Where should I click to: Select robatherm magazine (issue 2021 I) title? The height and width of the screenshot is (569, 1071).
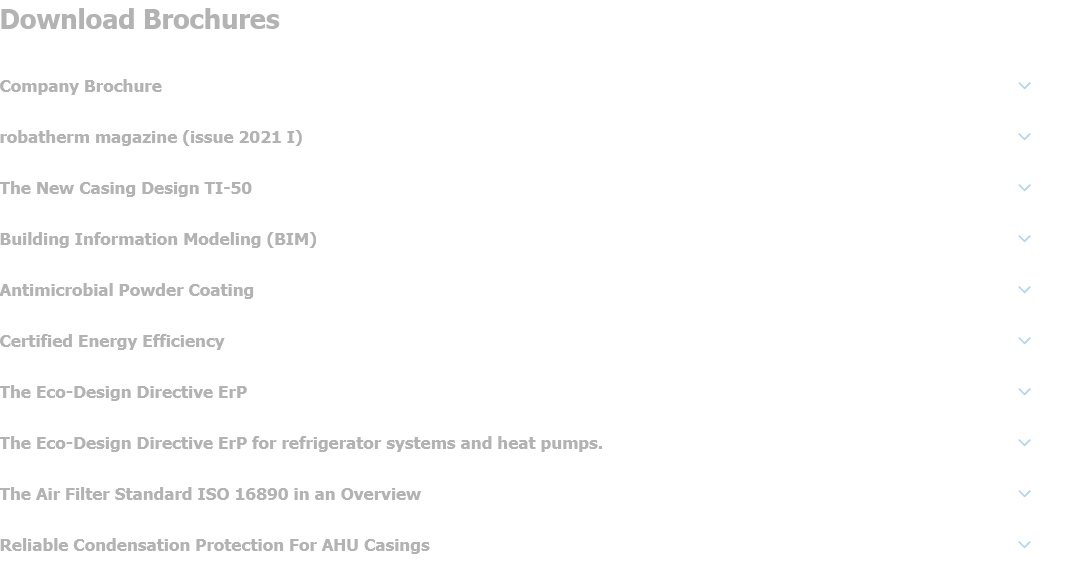coord(151,137)
